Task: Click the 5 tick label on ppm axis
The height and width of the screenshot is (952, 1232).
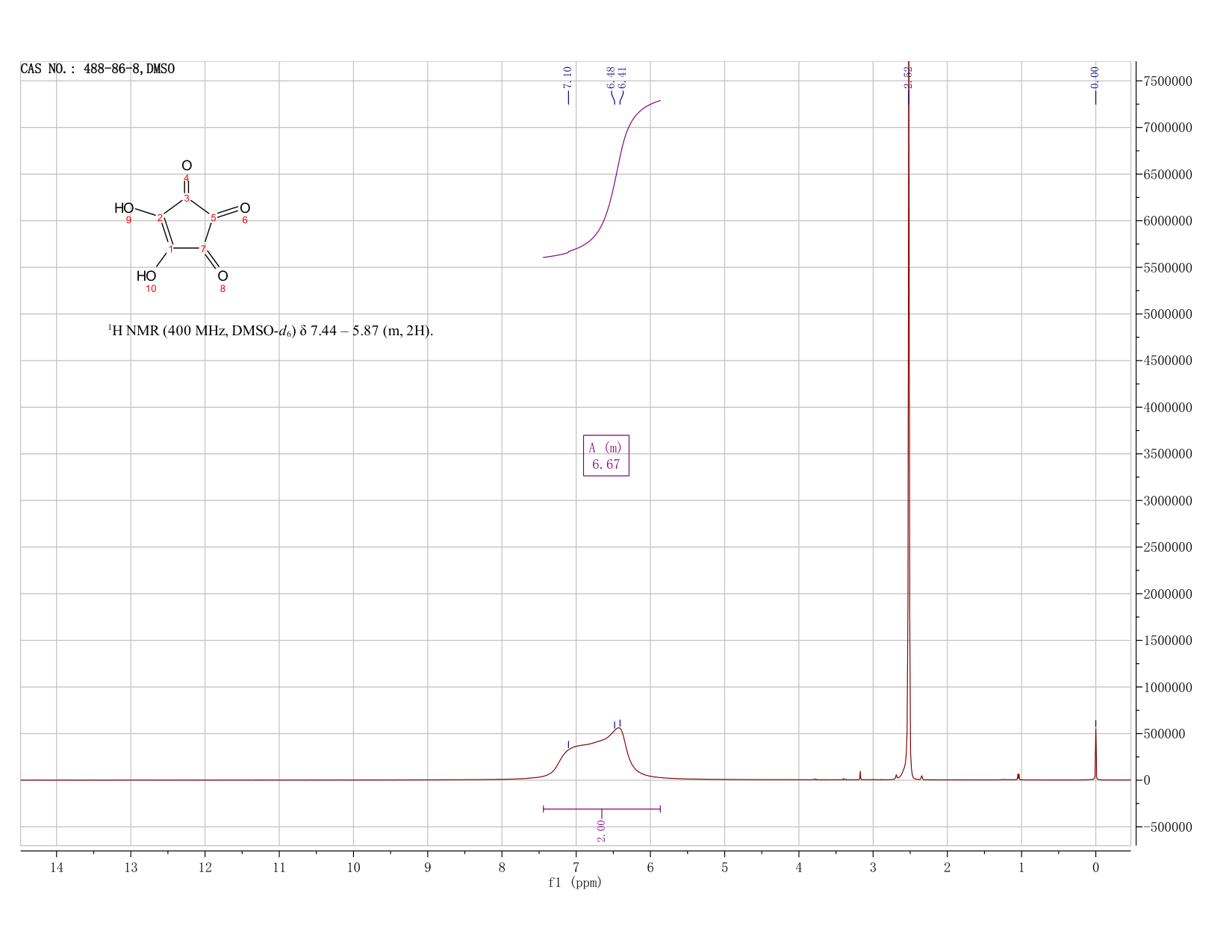Action: coord(724,867)
